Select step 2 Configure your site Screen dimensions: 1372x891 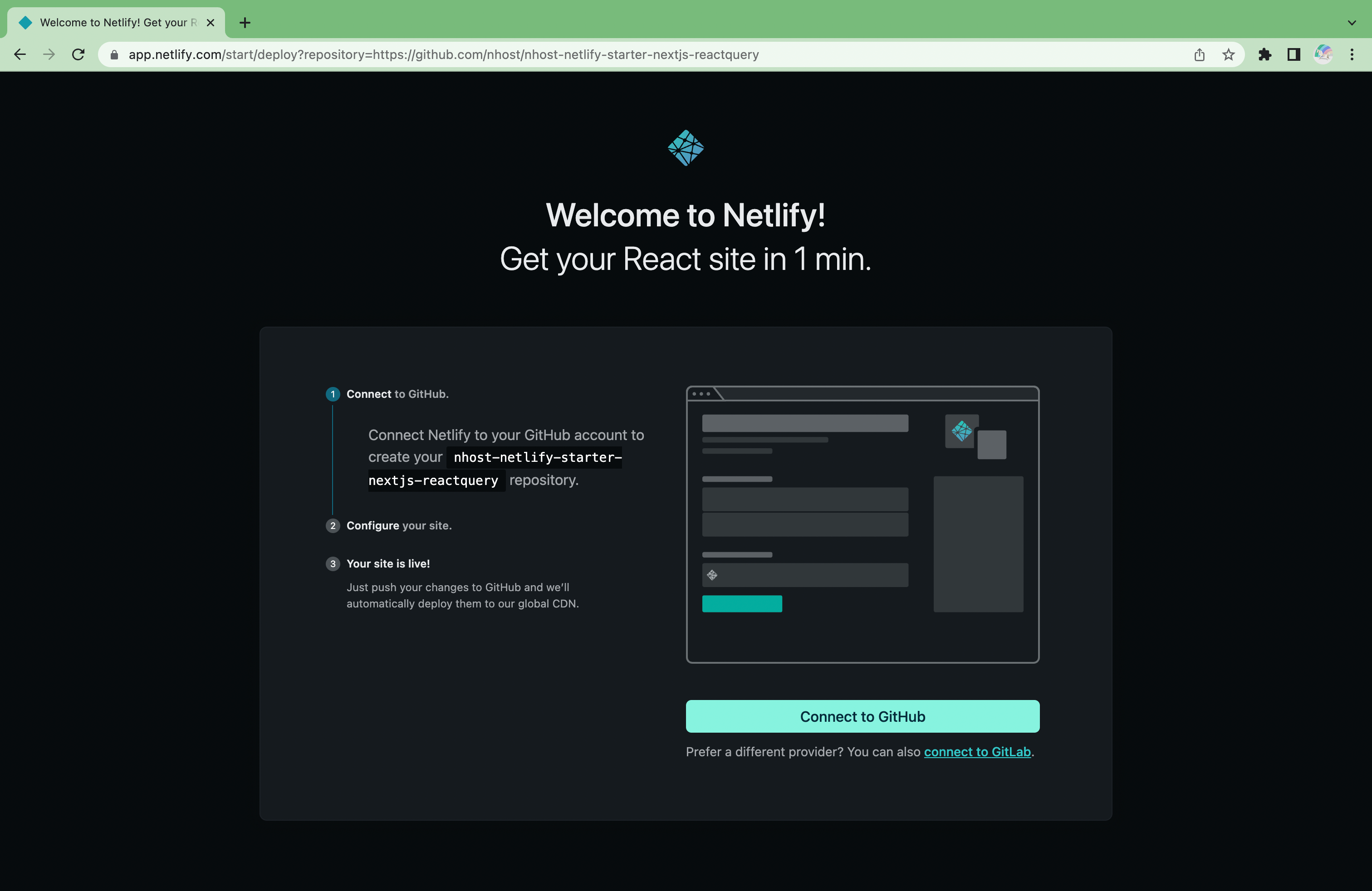coord(398,526)
